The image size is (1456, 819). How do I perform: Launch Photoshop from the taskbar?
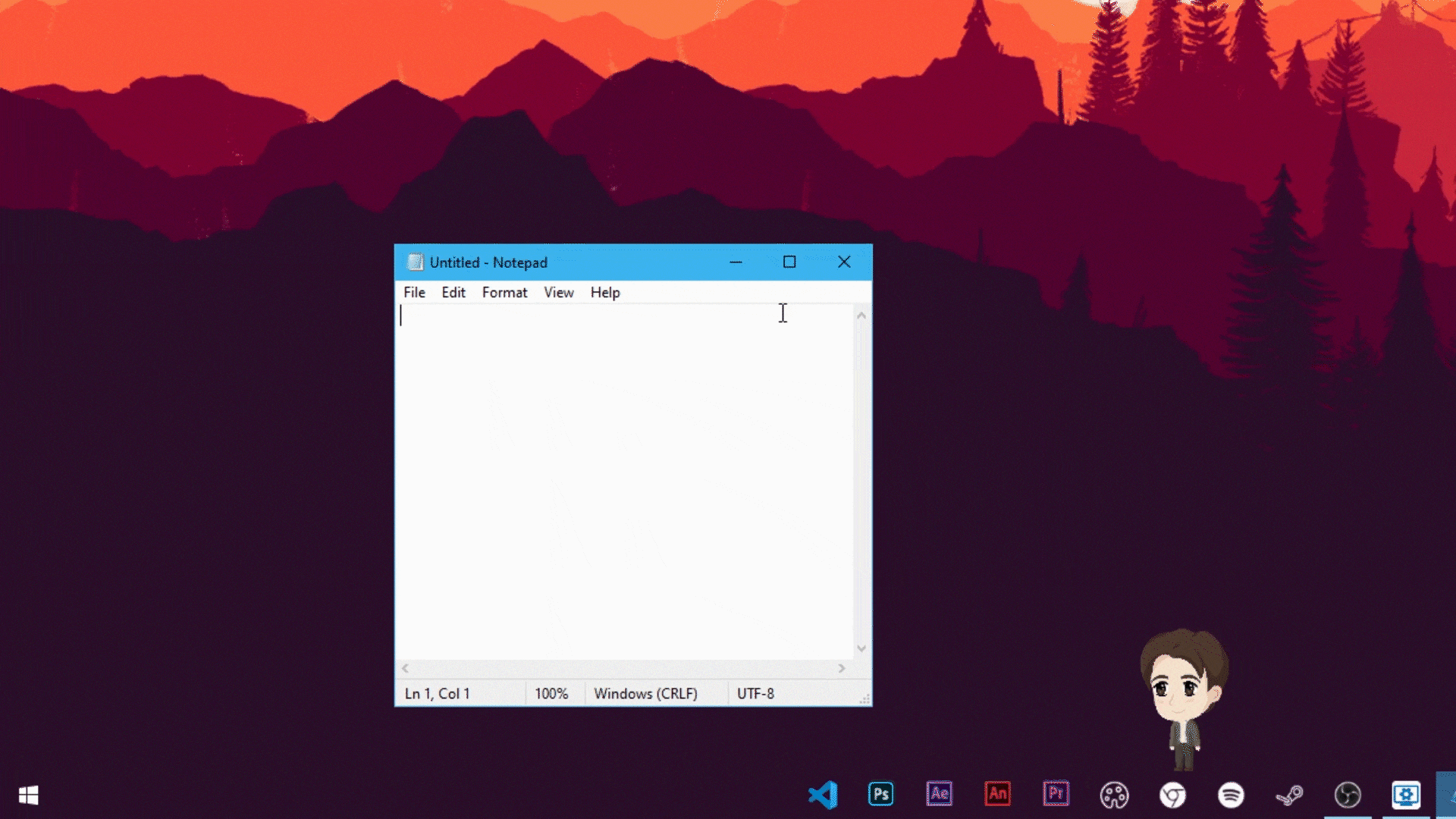tap(881, 794)
